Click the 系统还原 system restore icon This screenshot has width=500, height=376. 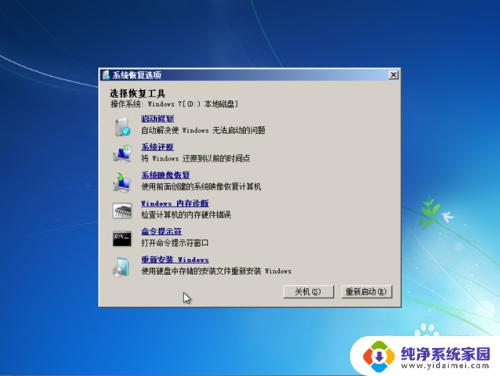(x=122, y=153)
